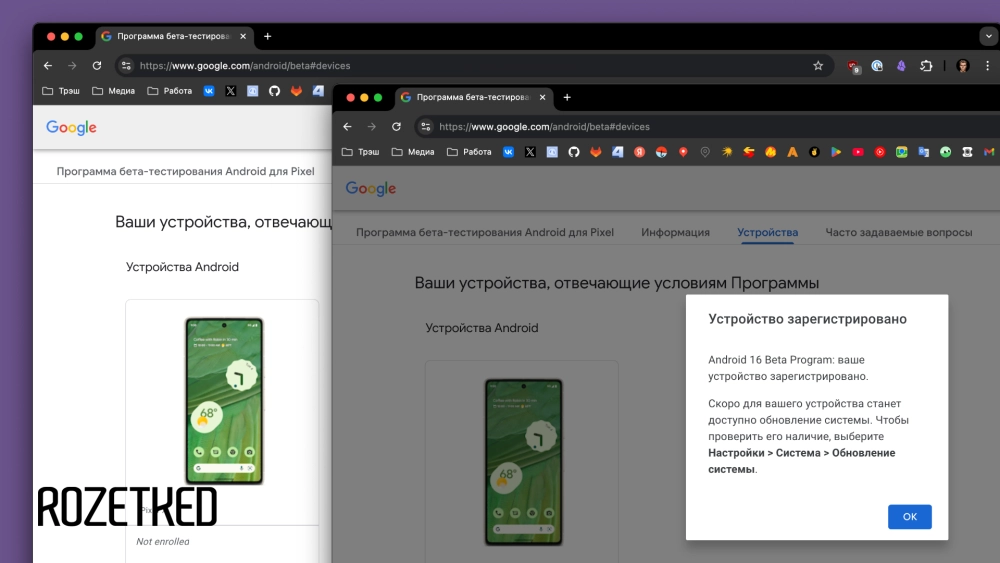Open GitLab bookmark in back window
The image size is (1000, 563).
pyautogui.click(x=296, y=91)
